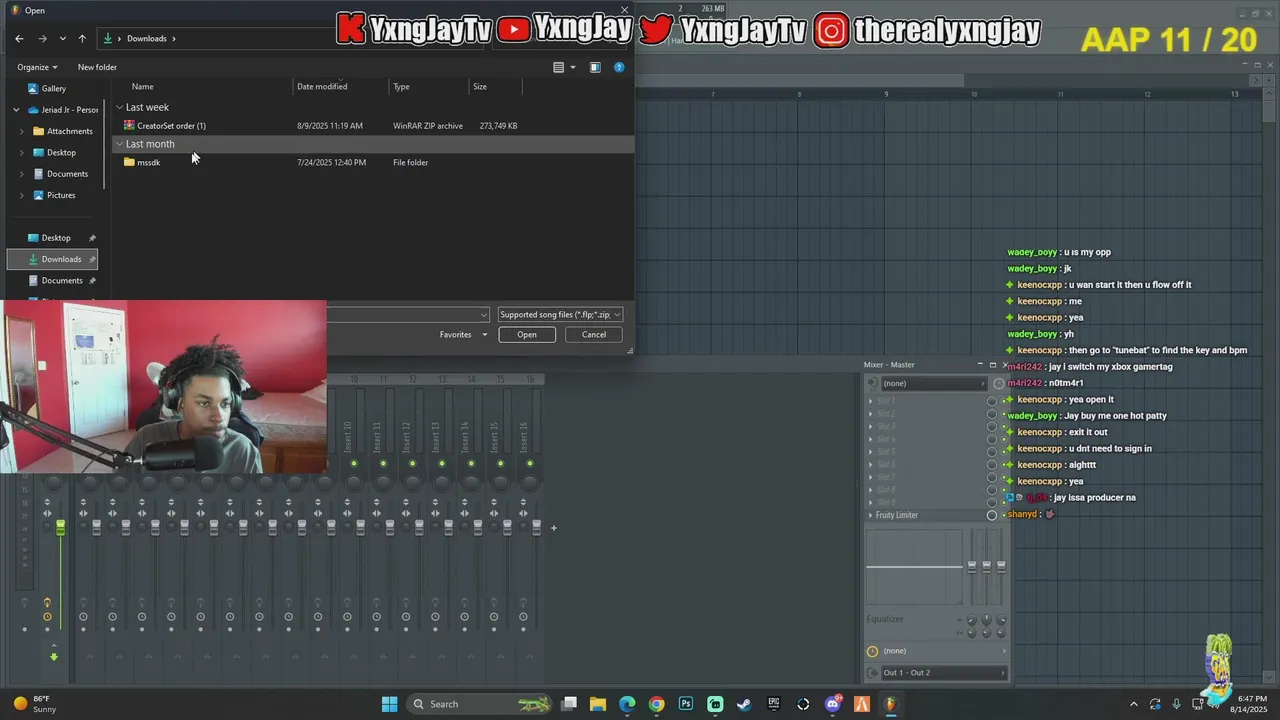Open Windows Start menu
The width and height of the screenshot is (1280, 720).
pos(389,704)
